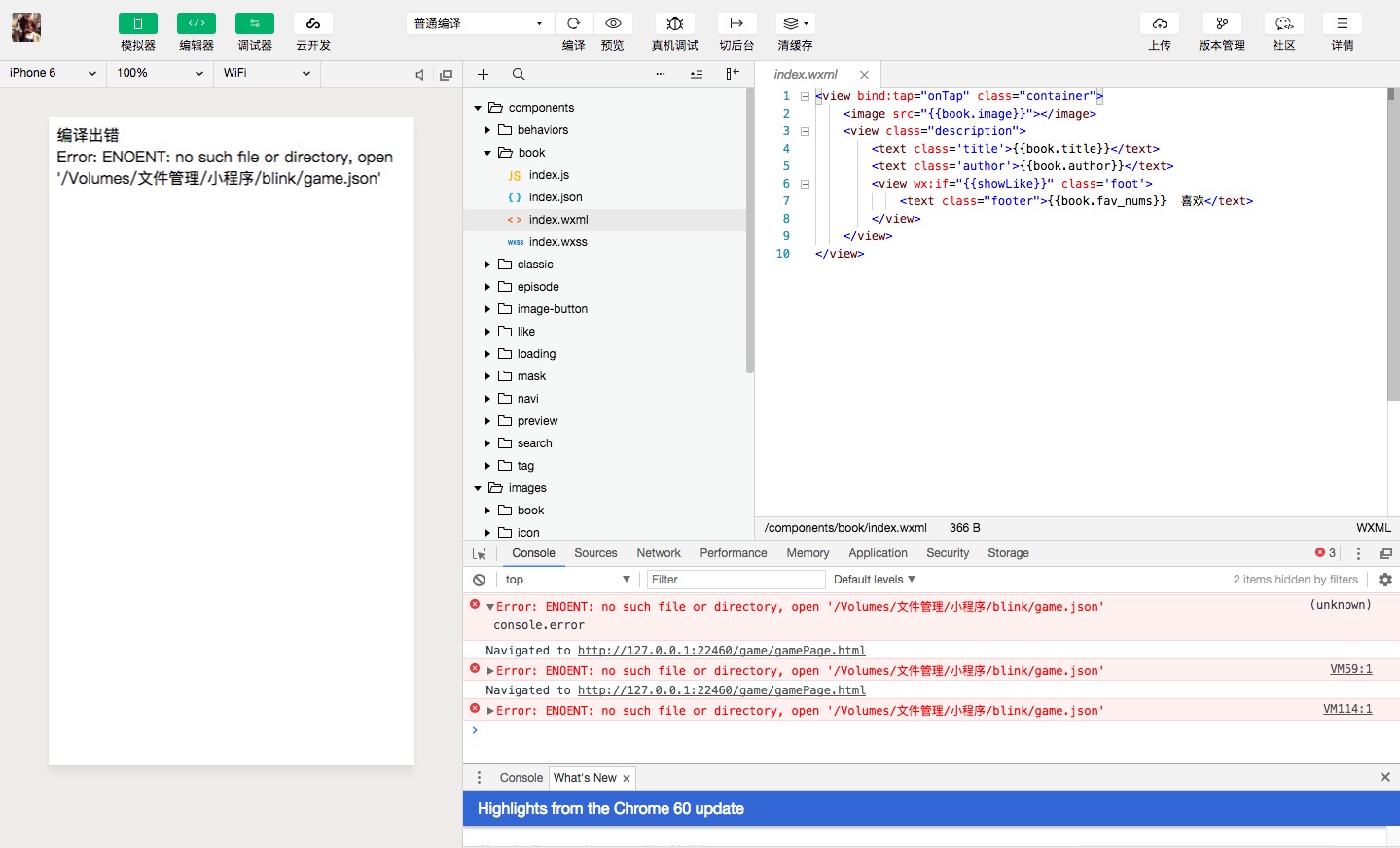Switch to the Sources tab in devtools
1400x848 pixels.
pyautogui.click(x=595, y=553)
